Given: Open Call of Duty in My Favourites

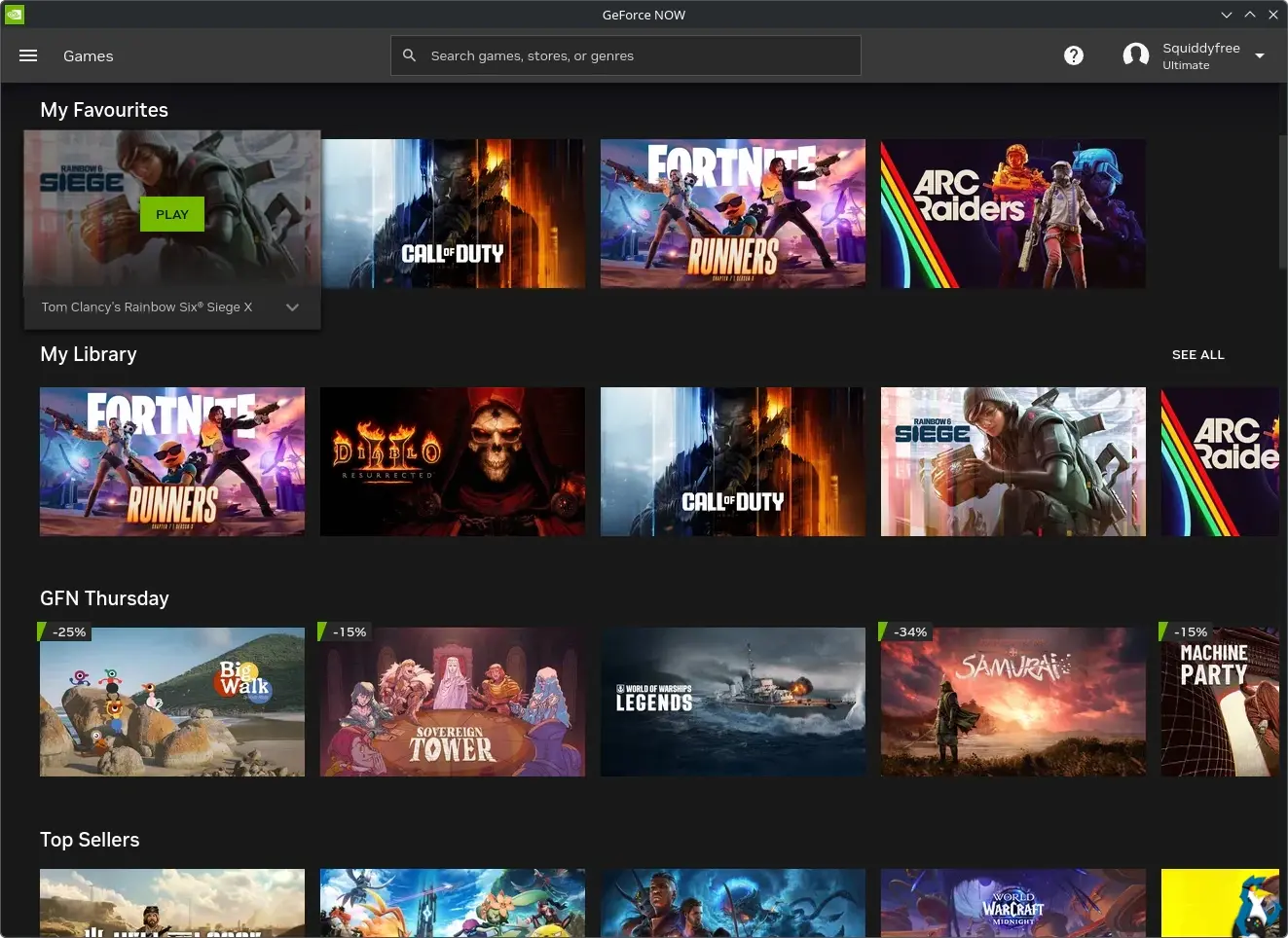Looking at the screenshot, I should tap(454, 214).
